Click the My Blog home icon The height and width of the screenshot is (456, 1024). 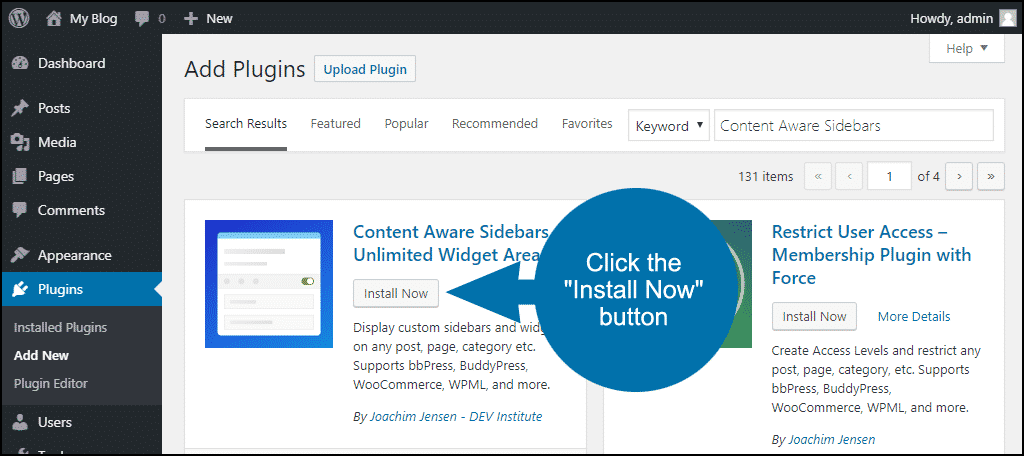tap(54, 18)
